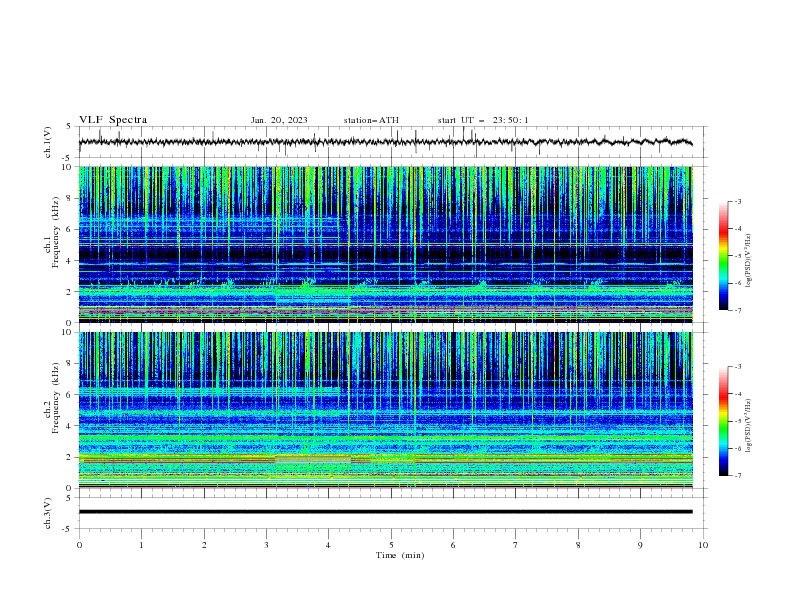Click the time axis tick label "2"
Image resolution: width=792 pixels, height=612 pixels.
pos(204,545)
